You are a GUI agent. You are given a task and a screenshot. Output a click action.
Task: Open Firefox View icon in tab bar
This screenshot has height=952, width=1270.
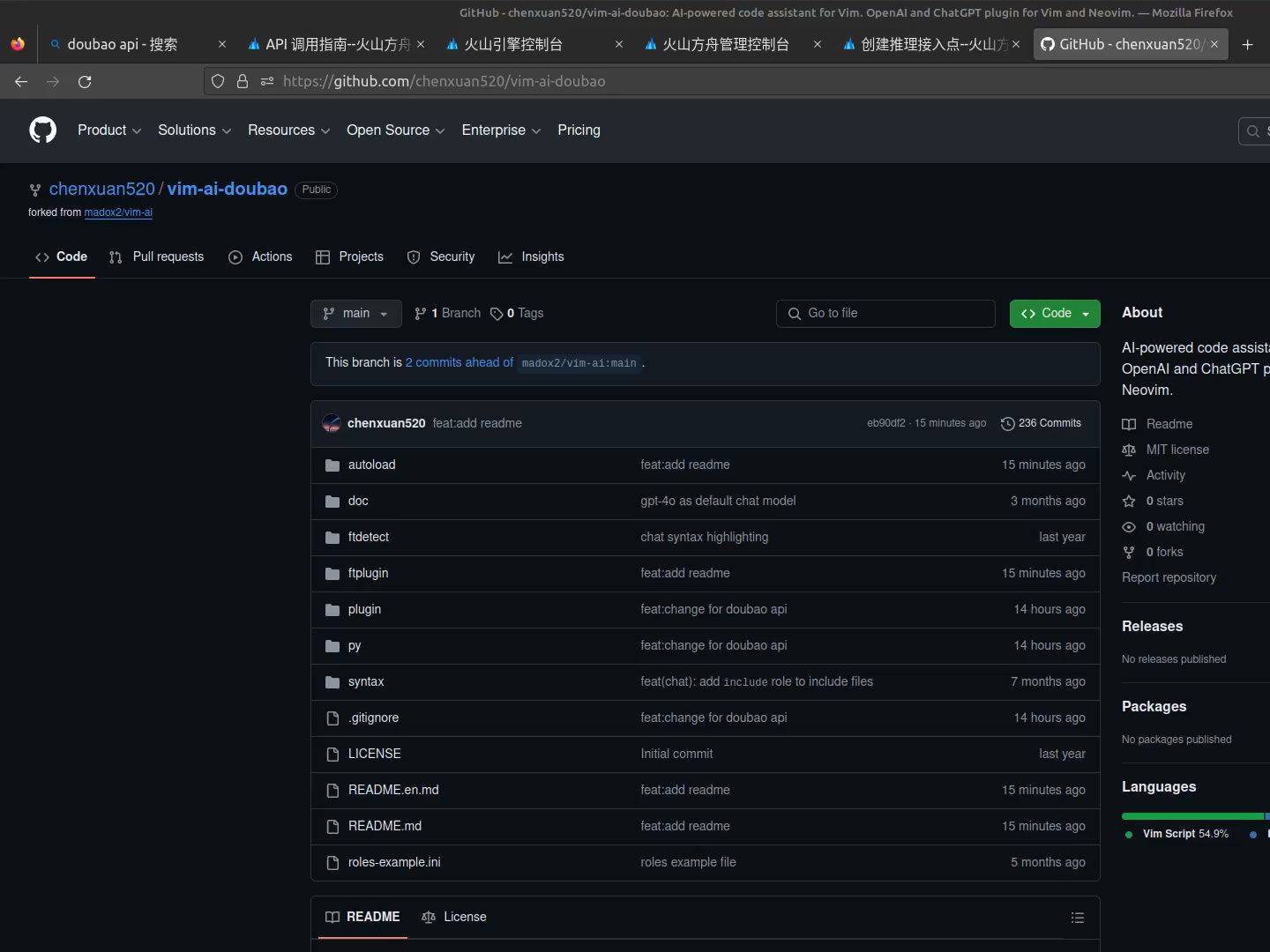pyautogui.click(x=18, y=44)
